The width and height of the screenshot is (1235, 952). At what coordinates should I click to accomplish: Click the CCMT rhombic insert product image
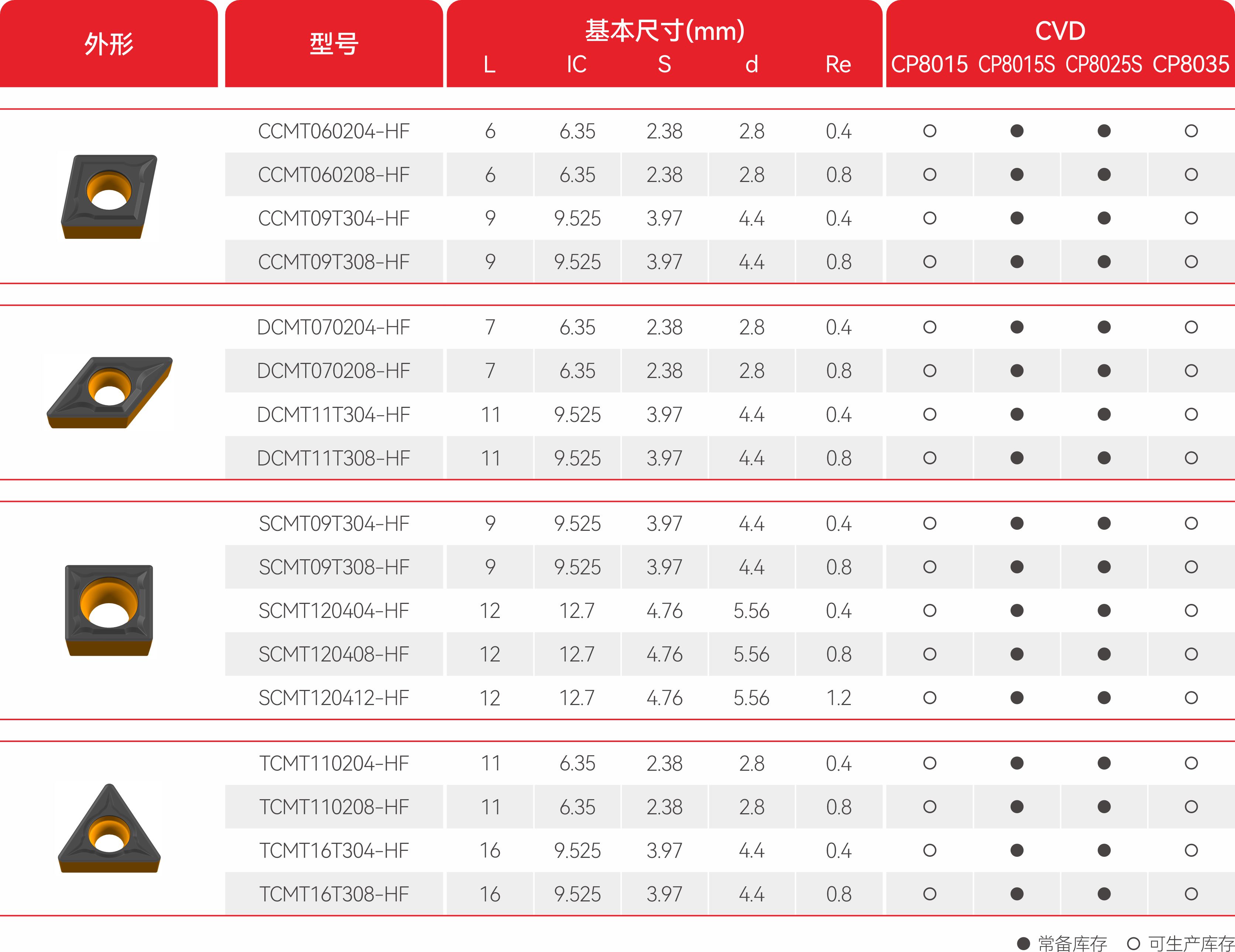tap(109, 196)
